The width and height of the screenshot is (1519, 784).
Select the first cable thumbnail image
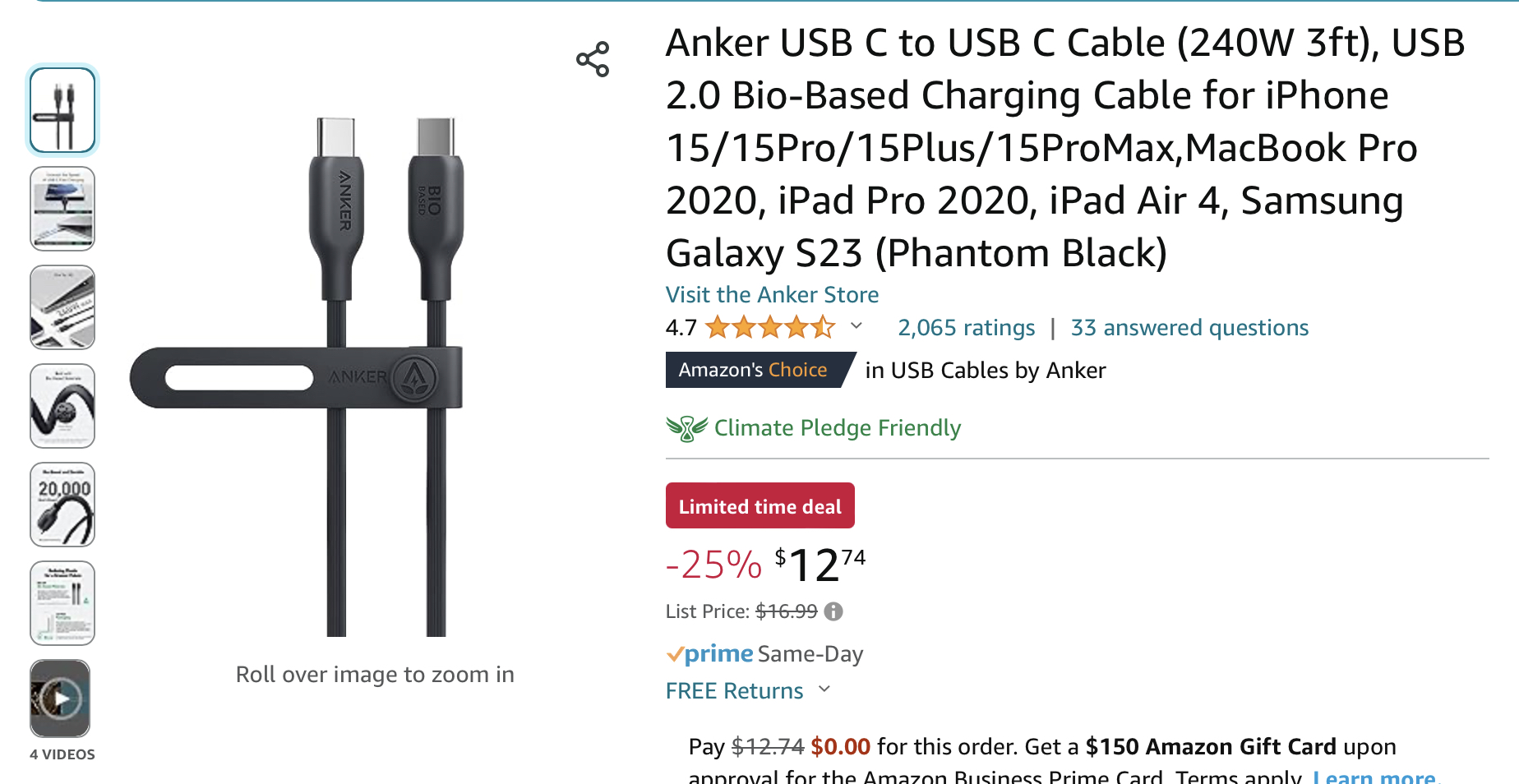(62, 110)
